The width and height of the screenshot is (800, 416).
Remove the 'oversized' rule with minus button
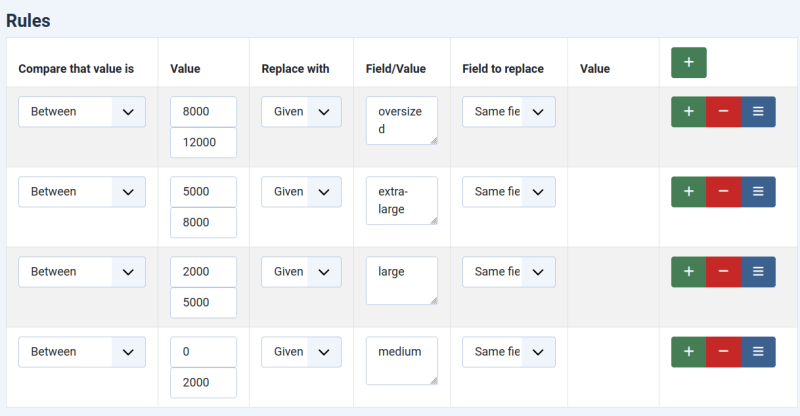[723, 112]
